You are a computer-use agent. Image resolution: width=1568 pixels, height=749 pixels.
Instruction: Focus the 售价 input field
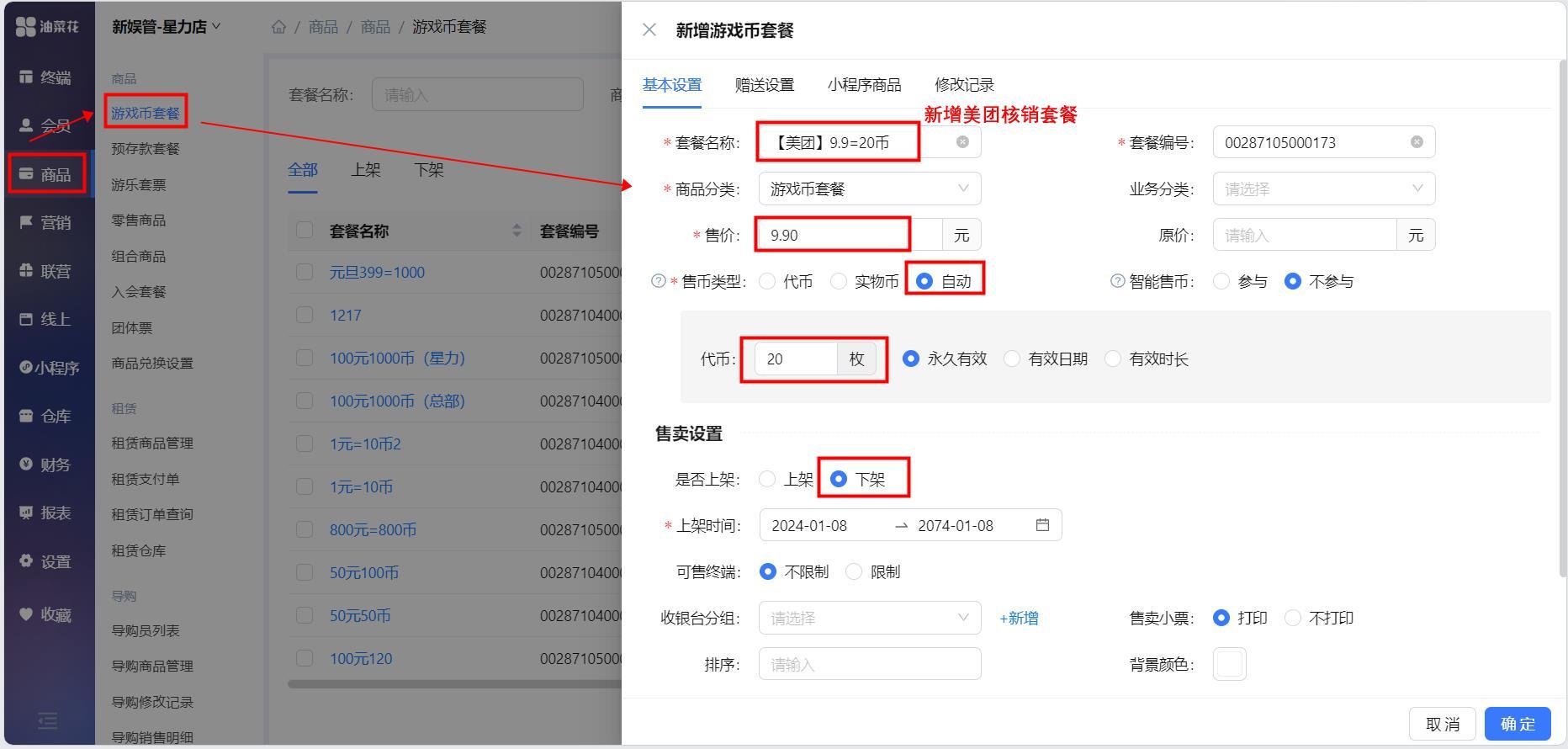[x=850, y=235]
